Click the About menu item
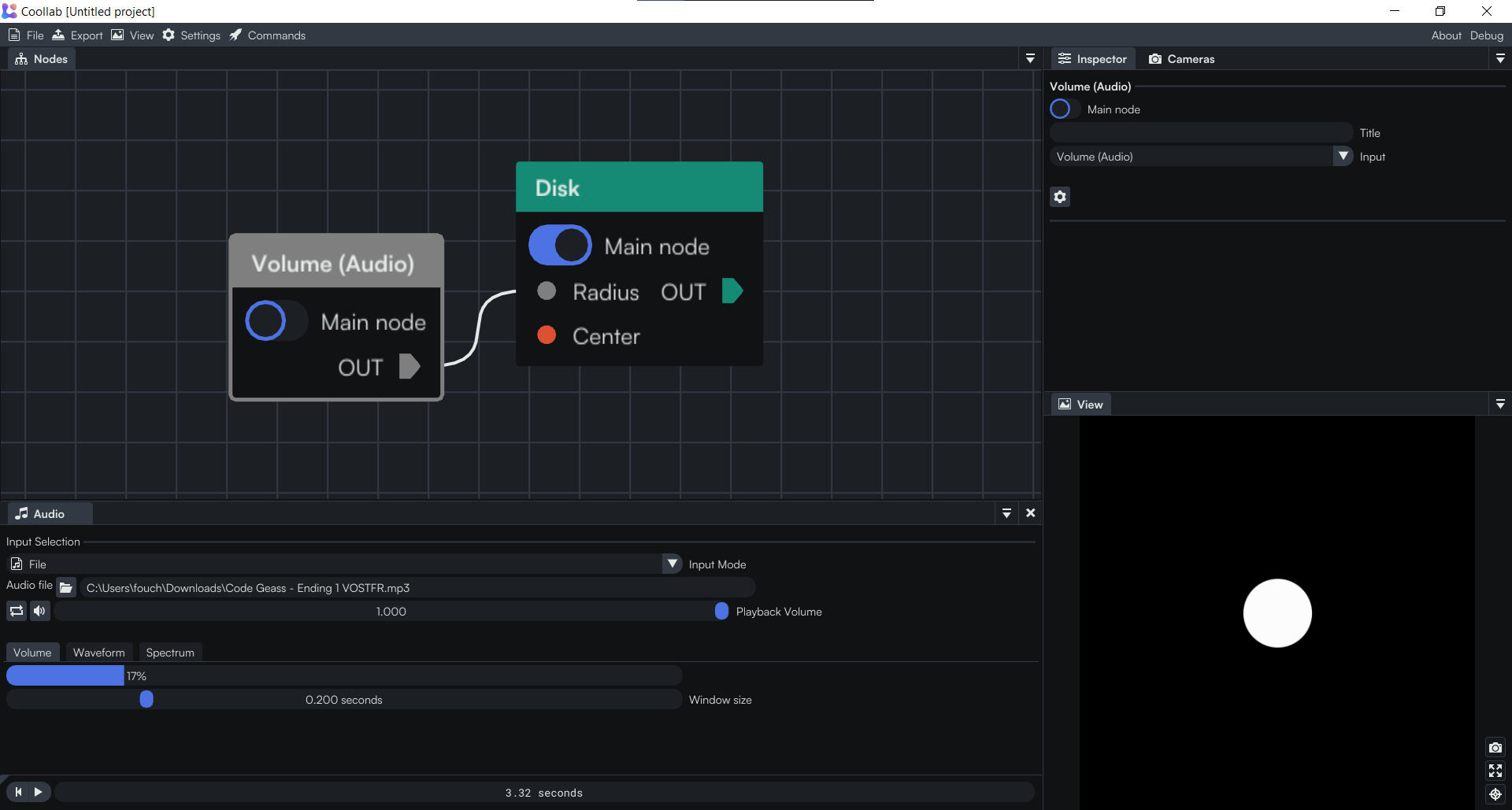This screenshot has height=810, width=1512. point(1446,35)
